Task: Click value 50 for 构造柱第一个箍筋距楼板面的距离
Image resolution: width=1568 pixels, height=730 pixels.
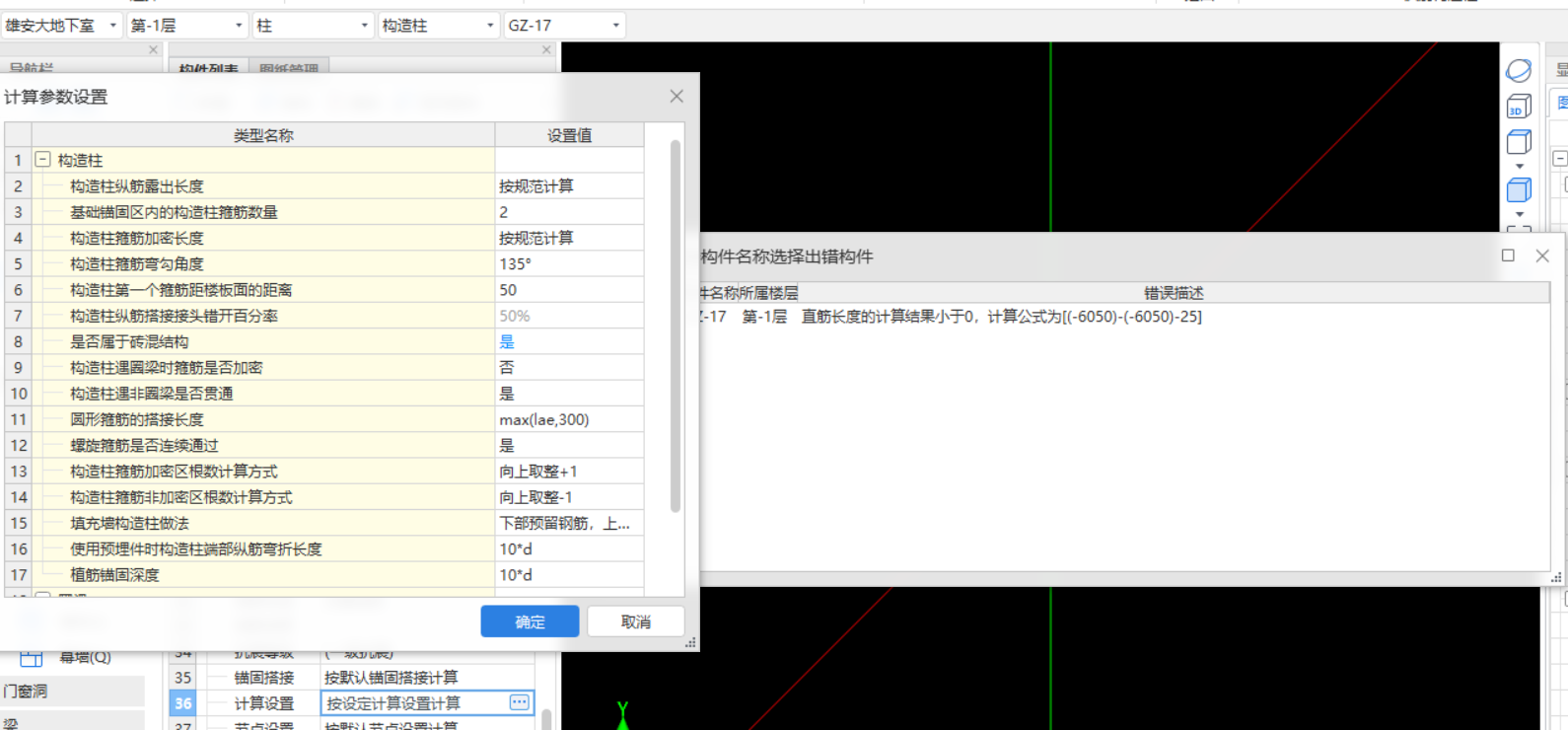Action: [570, 290]
